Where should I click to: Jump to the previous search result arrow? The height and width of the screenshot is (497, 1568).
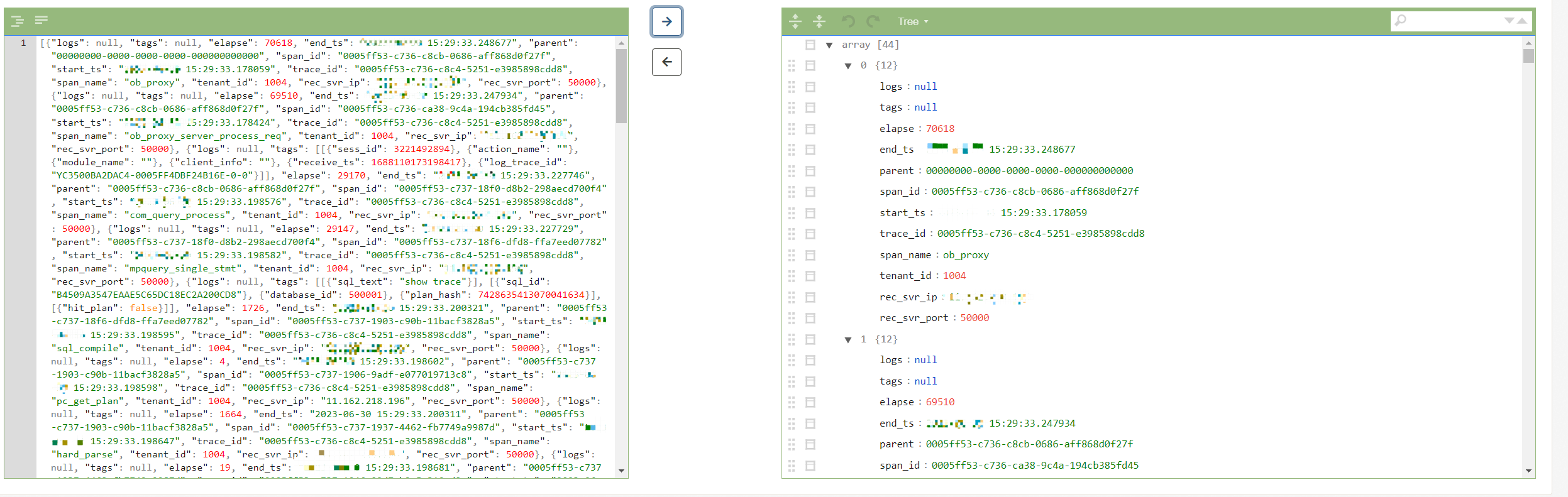tap(1522, 21)
